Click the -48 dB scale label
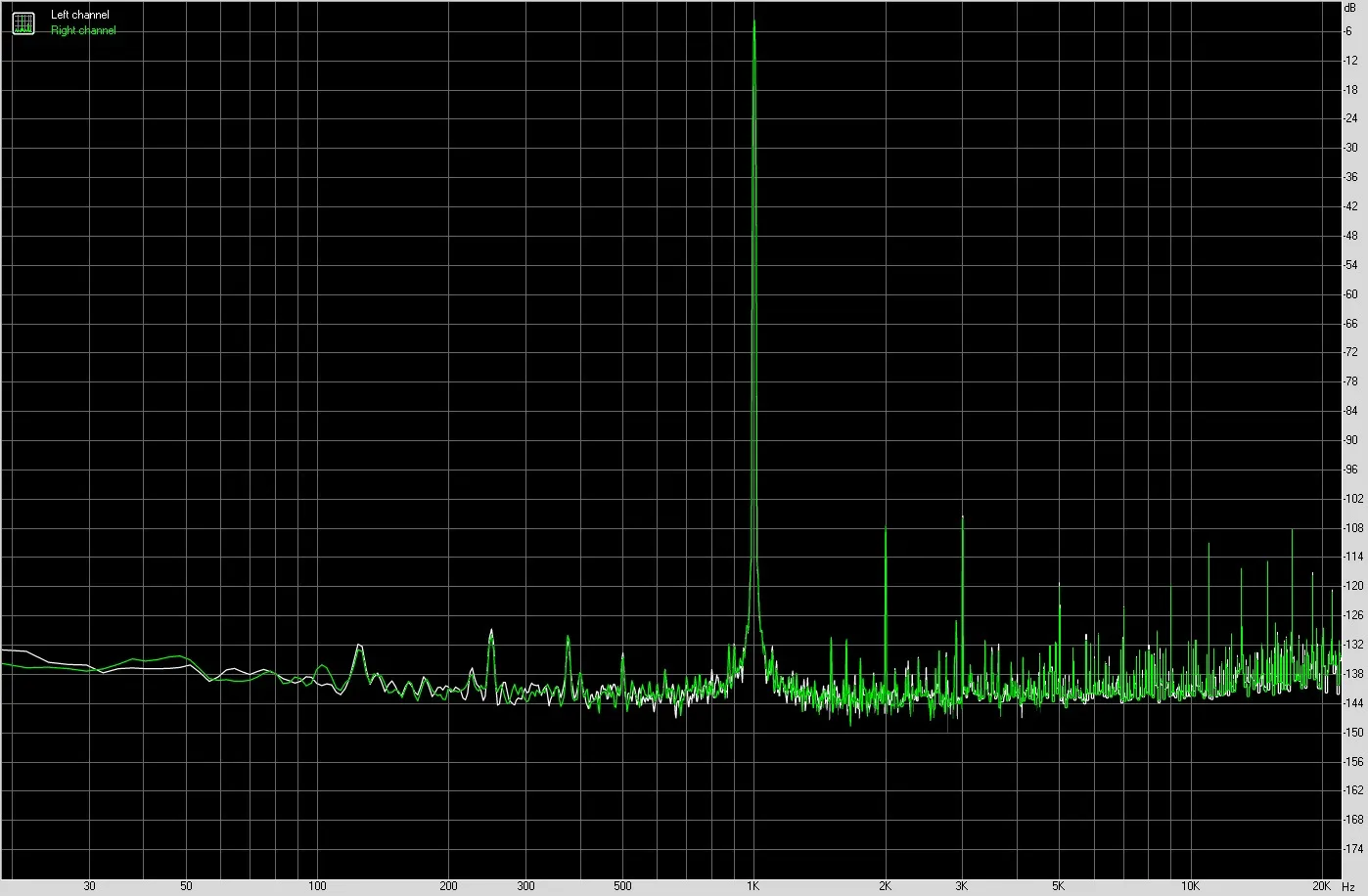The image size is (1368, 896). [1350, 236]
